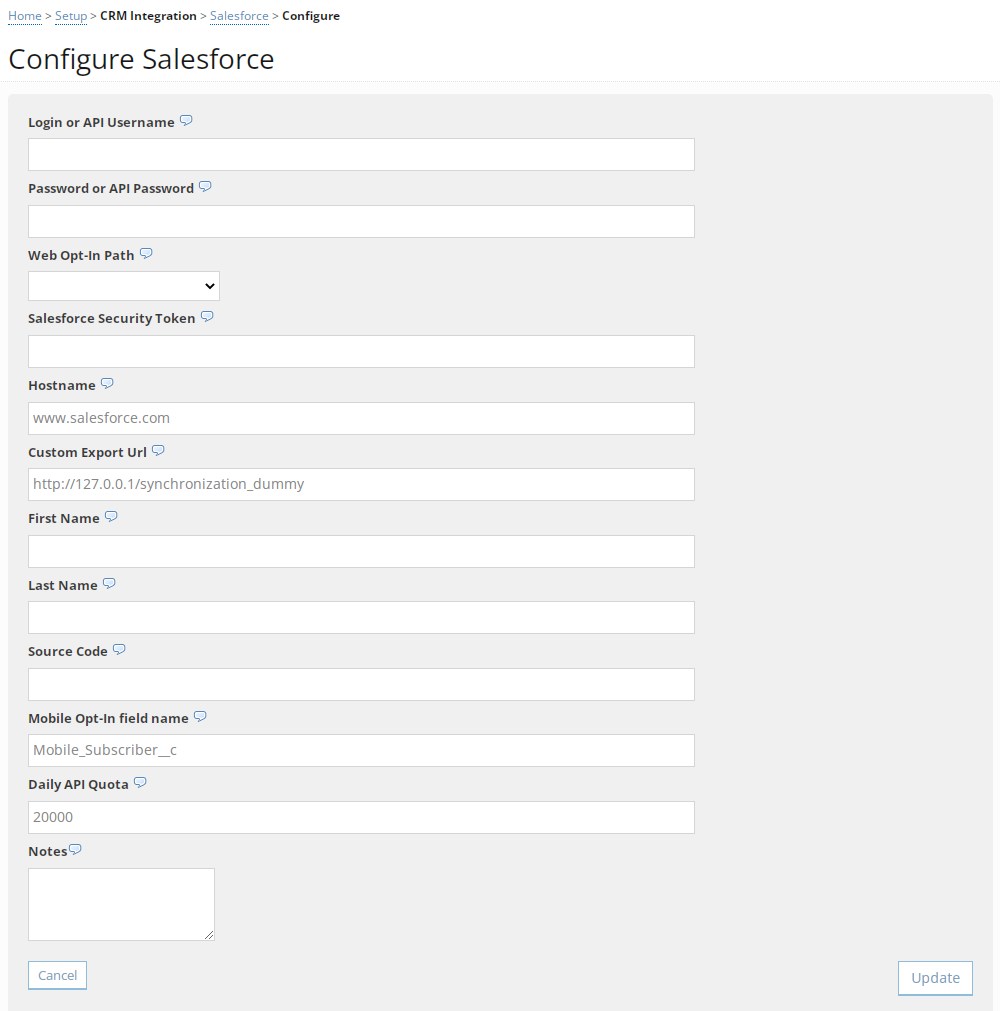Click the Salesforce Security Token help icon

207,316
